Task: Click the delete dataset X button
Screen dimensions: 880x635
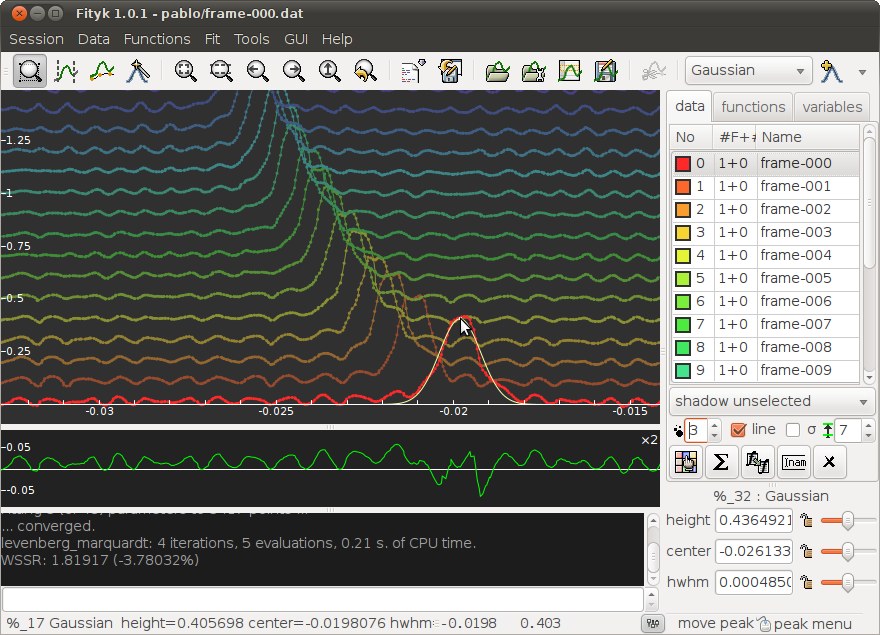Action: (829, 462)
